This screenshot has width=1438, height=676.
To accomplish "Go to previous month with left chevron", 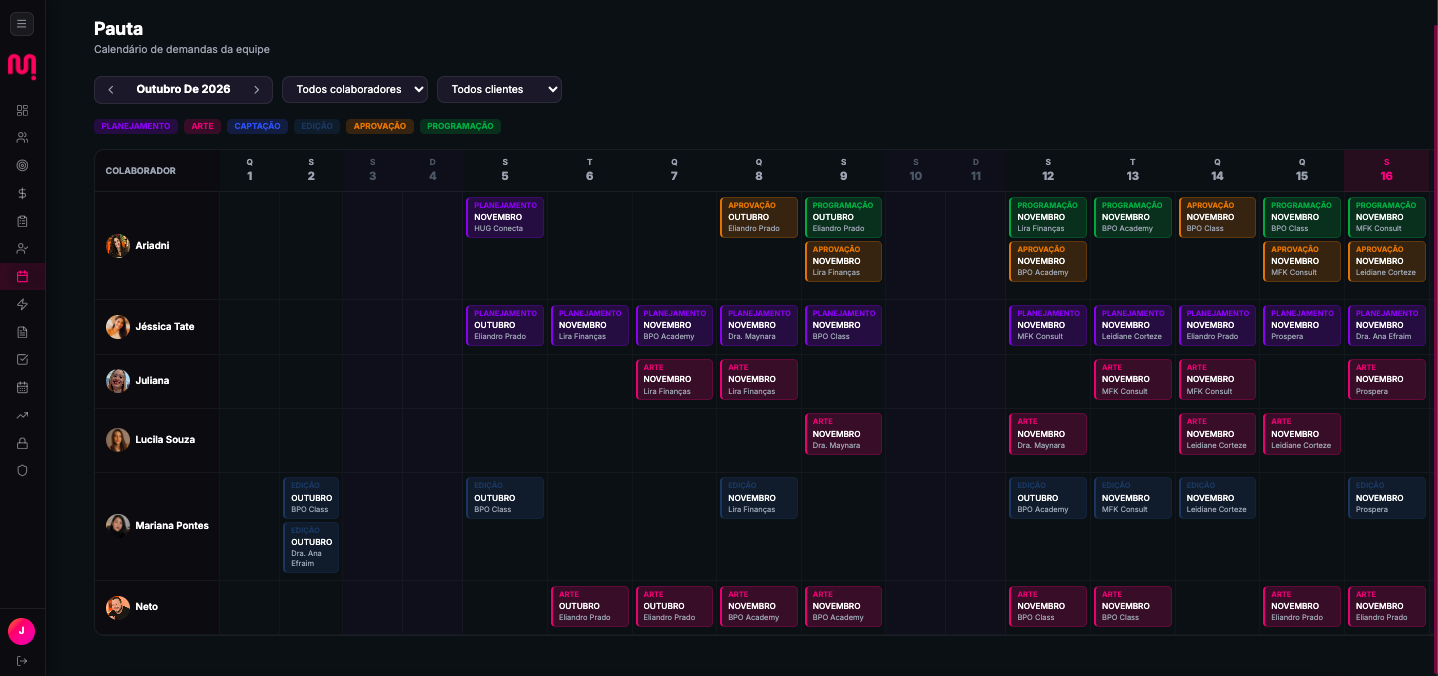I will point(111,90).
